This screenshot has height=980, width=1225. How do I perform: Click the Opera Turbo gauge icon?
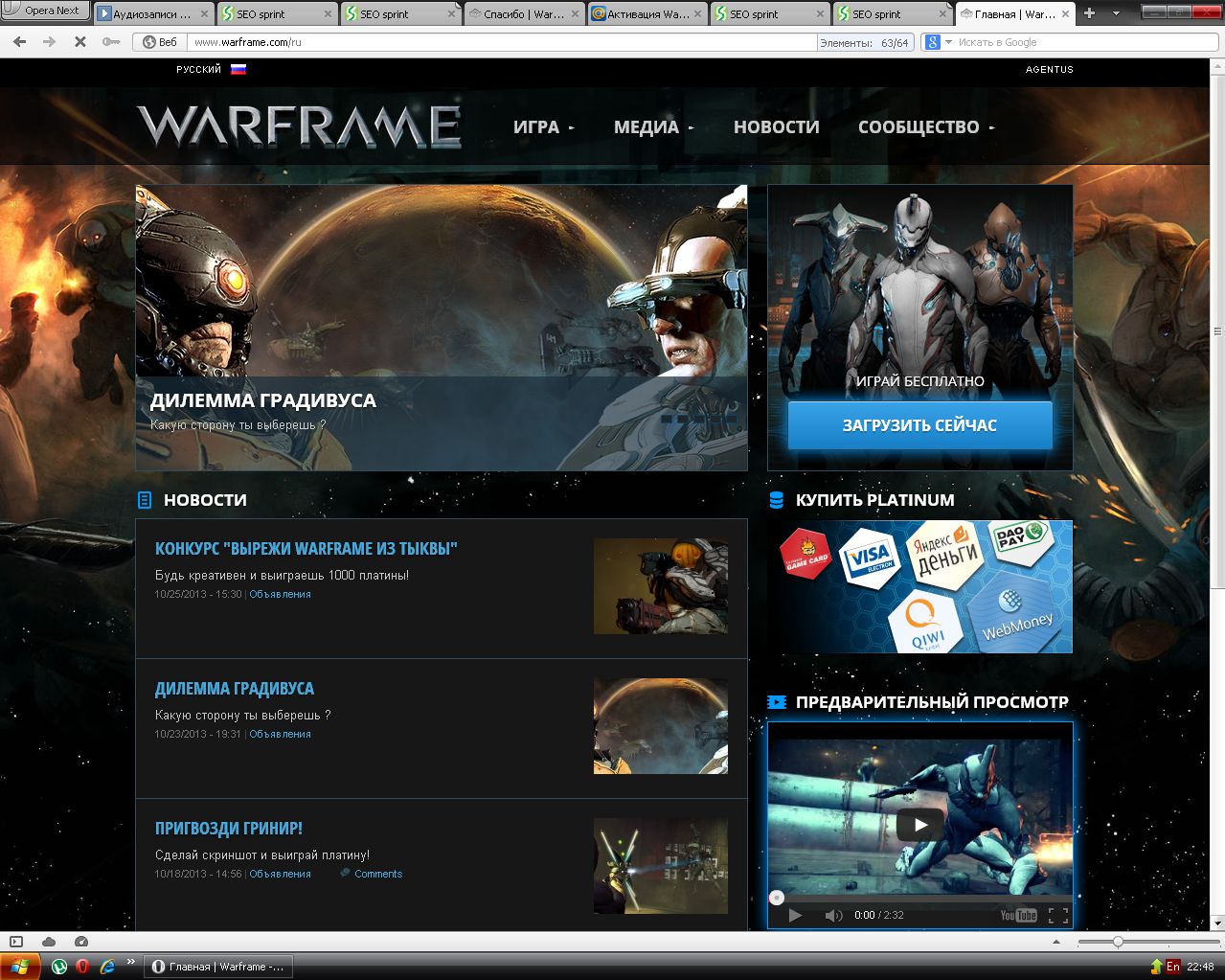(x=81, y=942)
